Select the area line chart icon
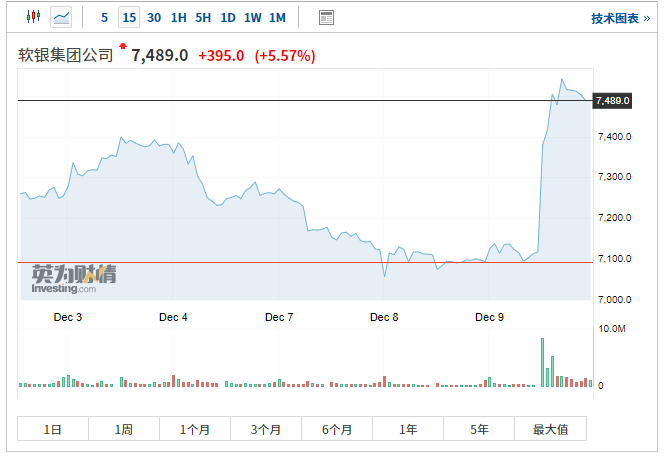The width and height of the screenshot is (670, 458). click(x=61, y=18)
